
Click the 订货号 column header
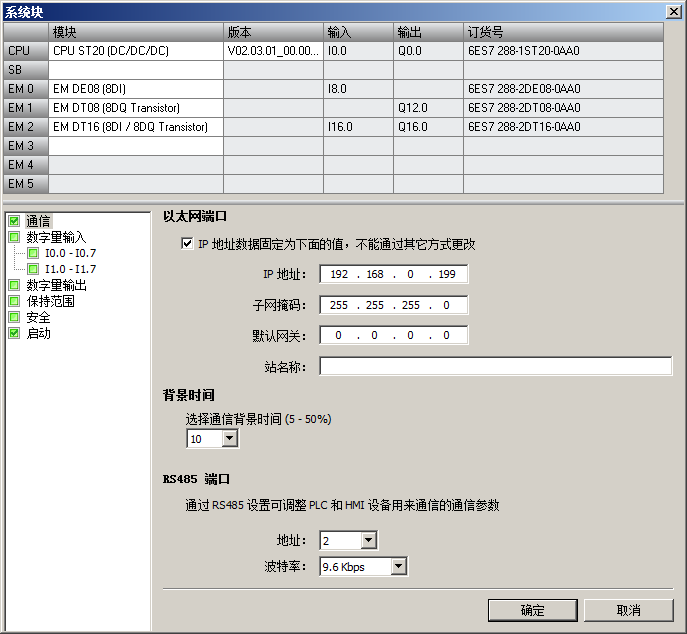563,32
